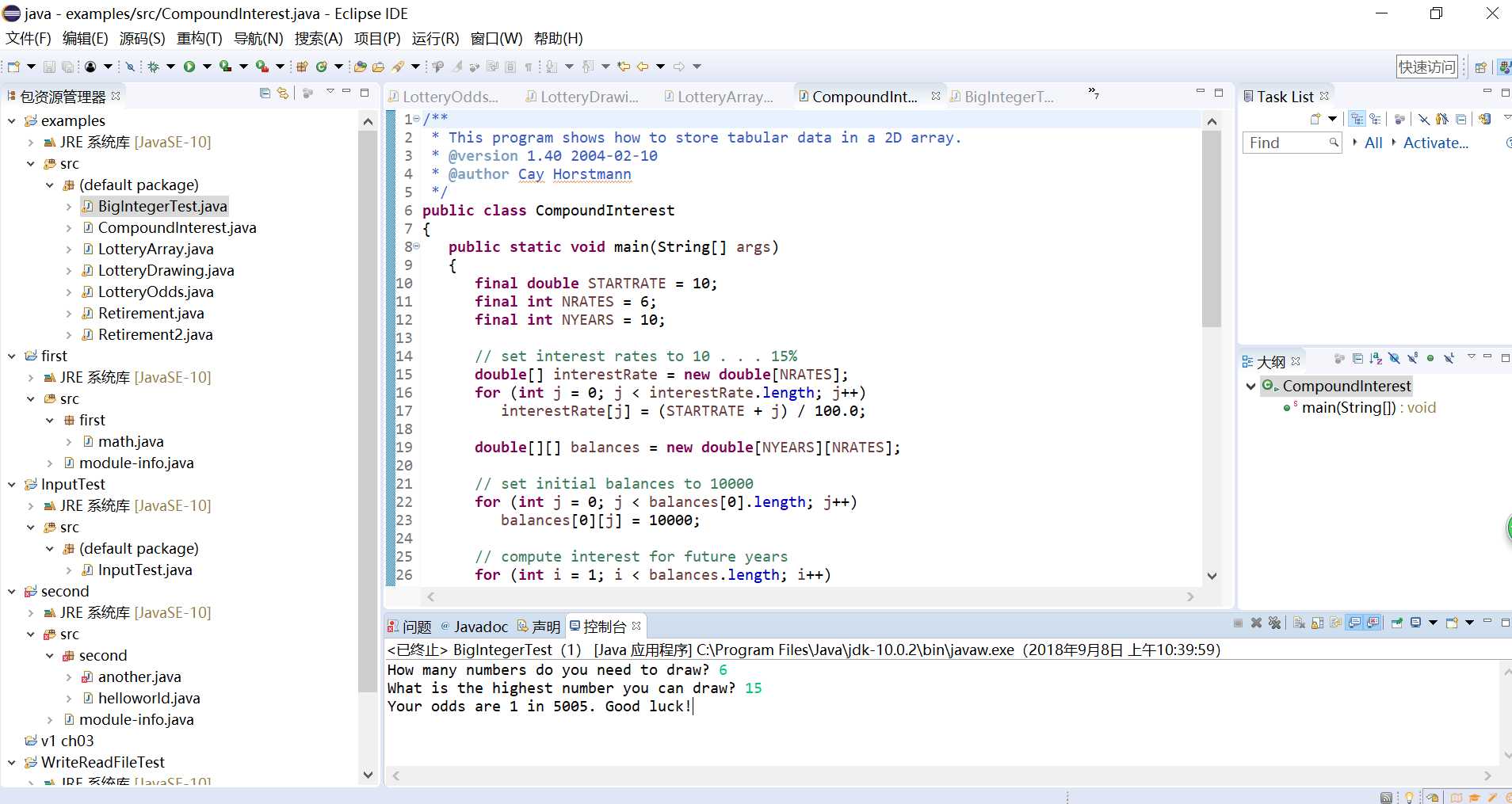Open the Java perspective button near Quick Access

[1503, 67]
